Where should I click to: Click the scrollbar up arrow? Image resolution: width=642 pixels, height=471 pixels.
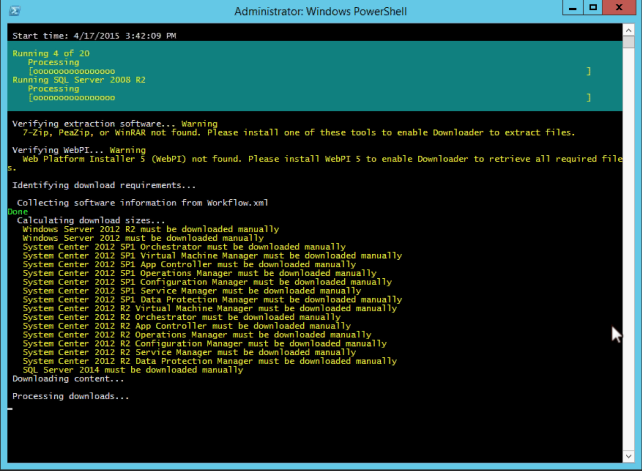pyautogui.click(x=628, y=30)
